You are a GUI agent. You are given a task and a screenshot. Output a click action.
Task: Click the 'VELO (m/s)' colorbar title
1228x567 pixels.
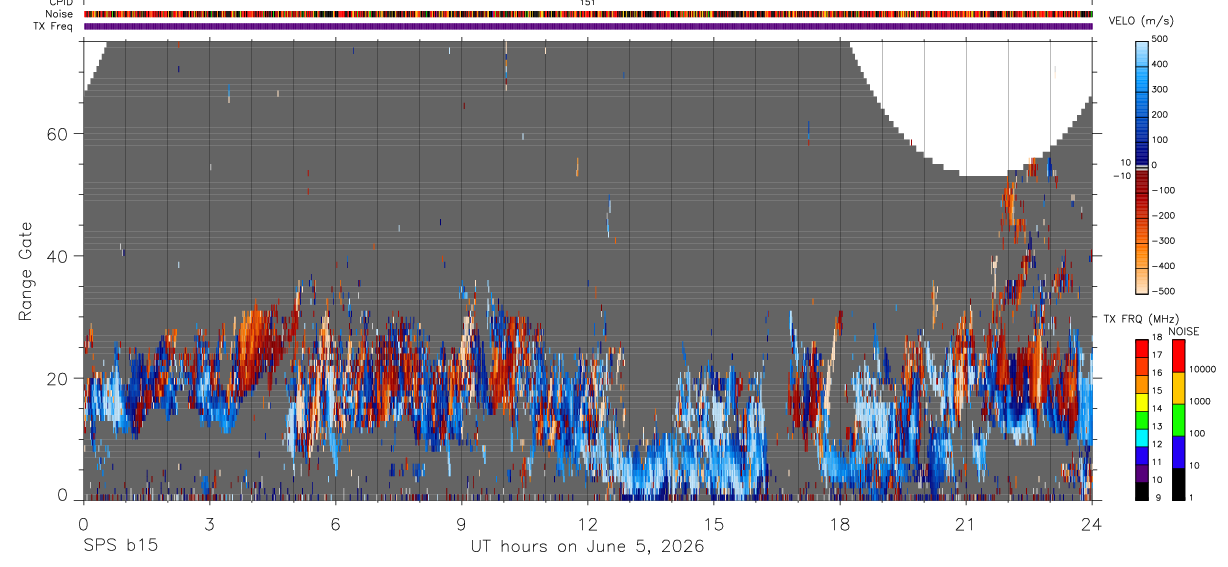coord(1141,22)
